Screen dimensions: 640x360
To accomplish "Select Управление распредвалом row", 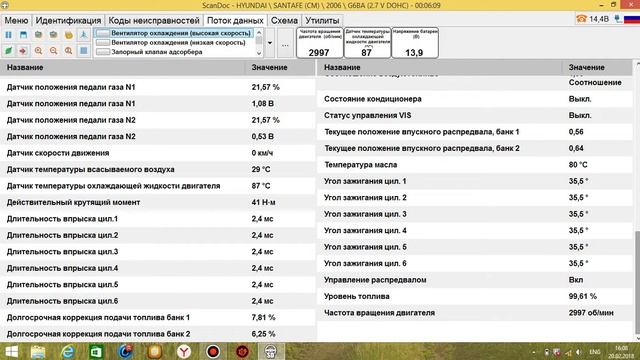I will click(x=475, y=280).
